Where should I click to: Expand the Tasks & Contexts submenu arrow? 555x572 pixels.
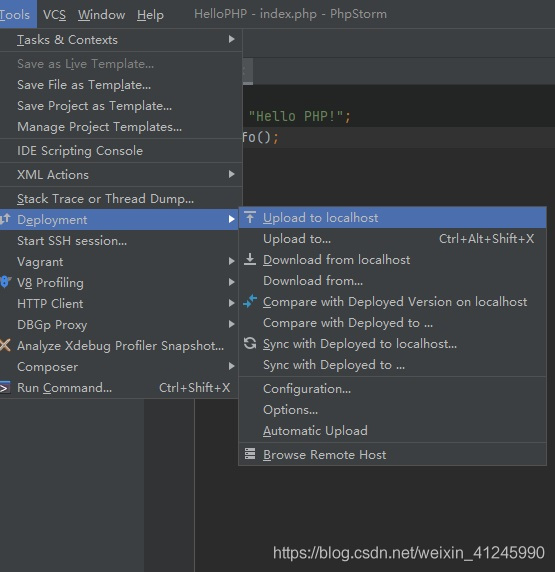231,39
